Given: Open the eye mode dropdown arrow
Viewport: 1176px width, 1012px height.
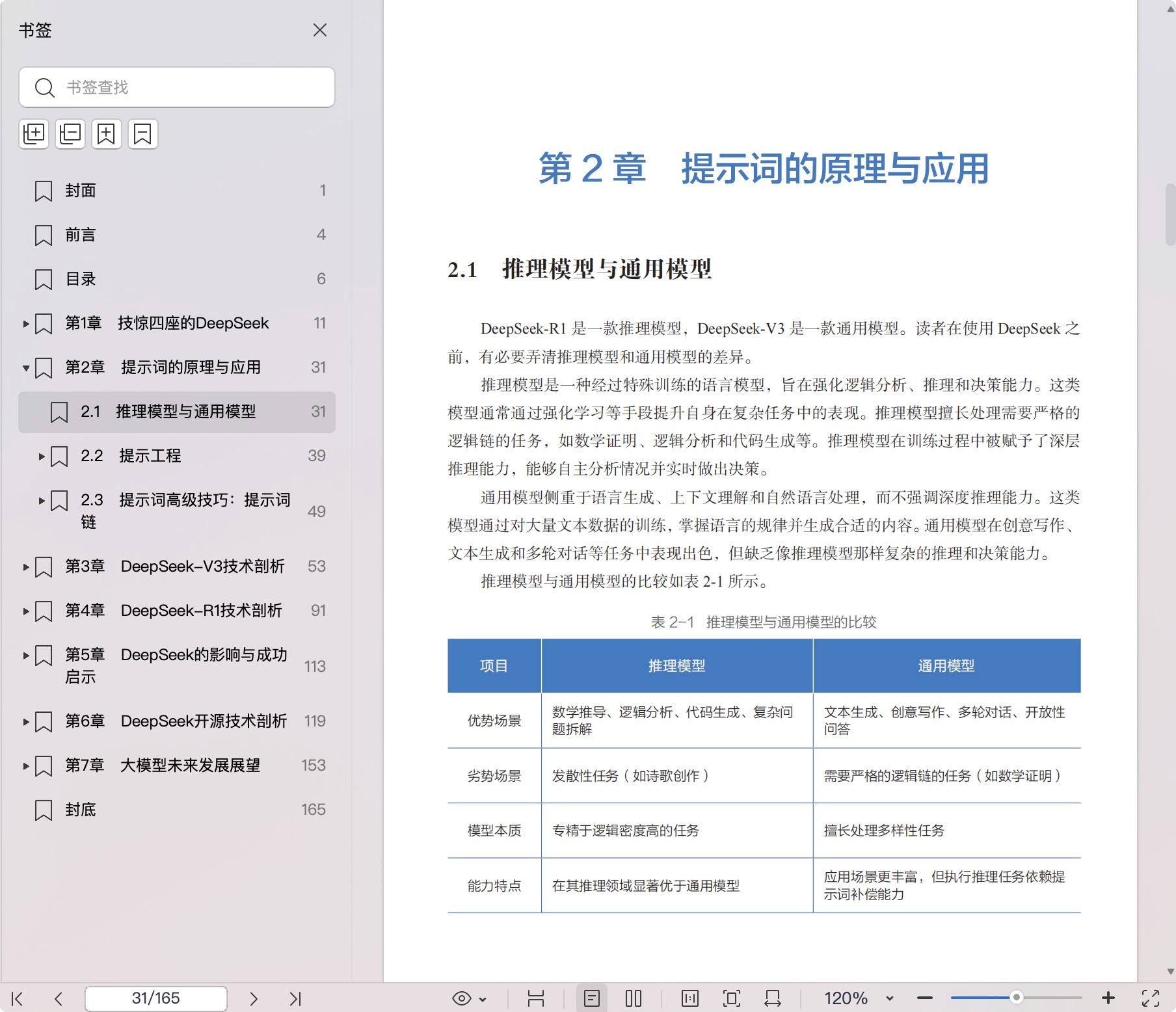Looking at the screenshot, I should (483, 999).
